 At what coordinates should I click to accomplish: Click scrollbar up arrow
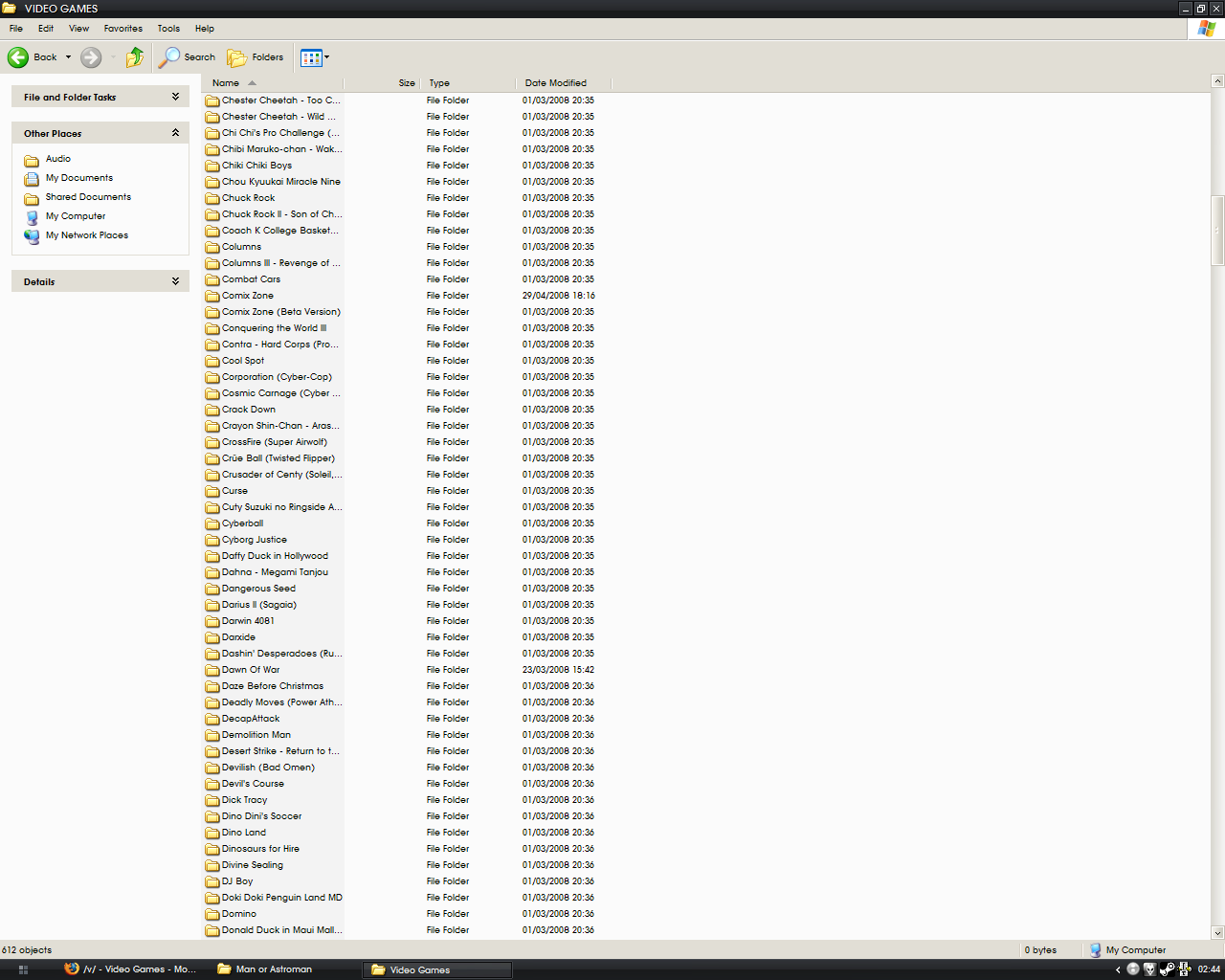1217,81
